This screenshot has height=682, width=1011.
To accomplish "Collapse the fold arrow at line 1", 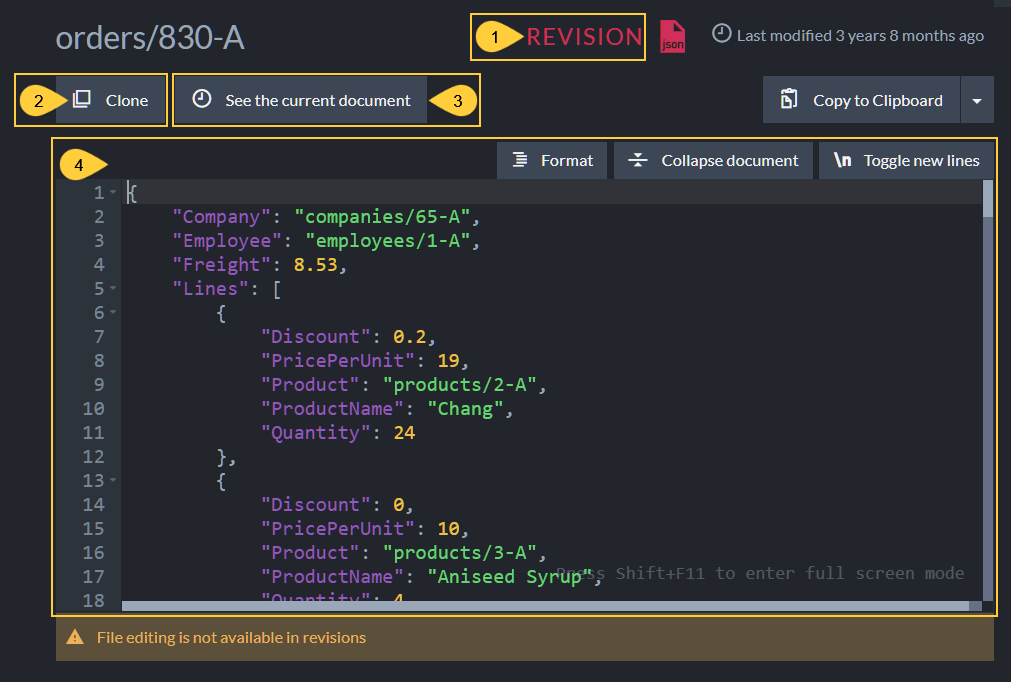I will pyautogui.click(x=113, y=192).
